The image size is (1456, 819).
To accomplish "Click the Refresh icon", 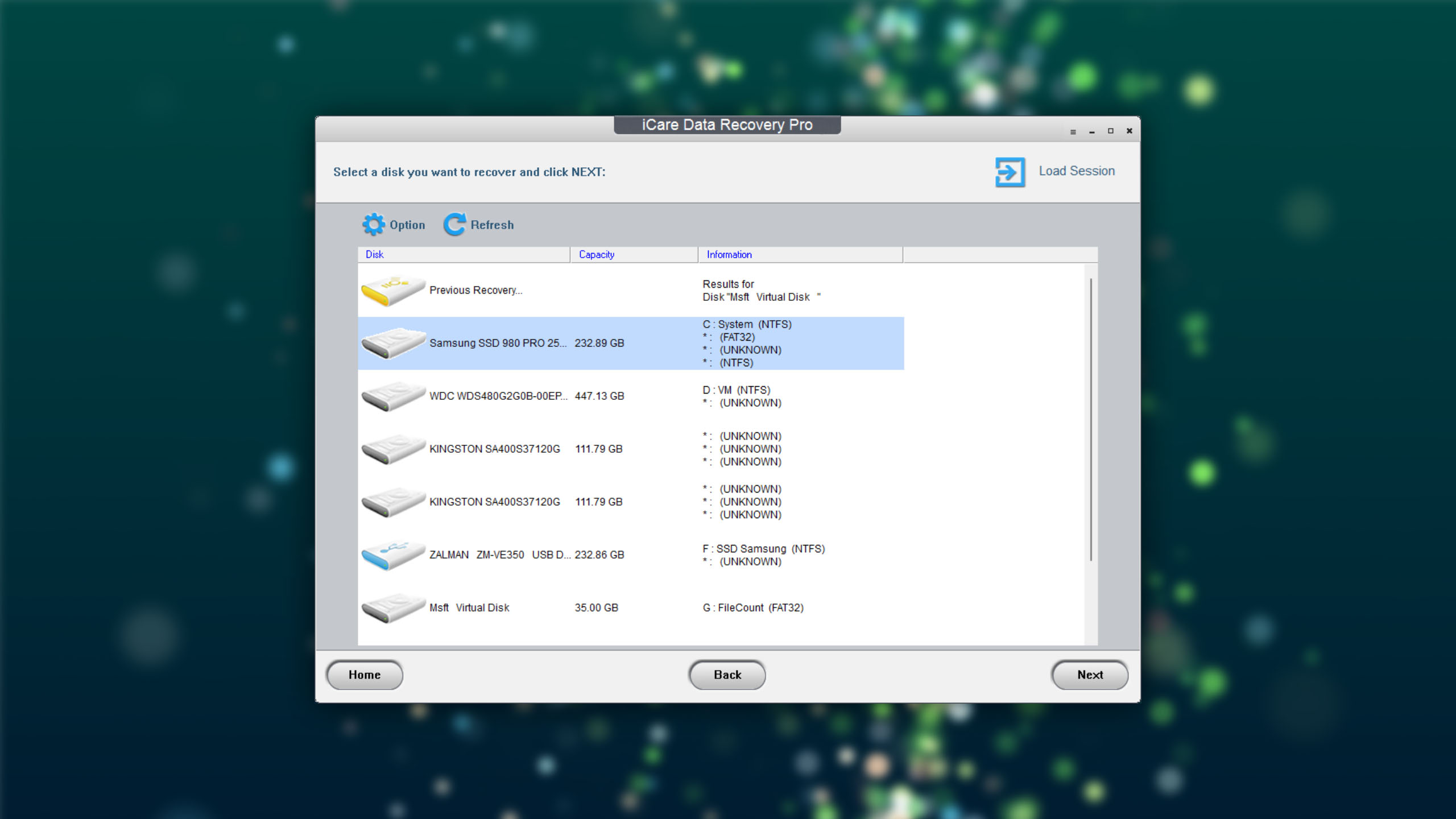I will point(454,223).
